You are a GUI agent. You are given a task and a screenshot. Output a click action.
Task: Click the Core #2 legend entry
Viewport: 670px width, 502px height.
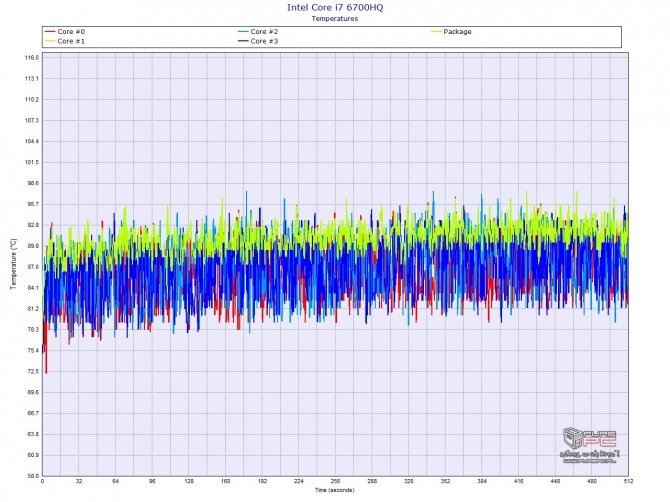[258, 32]
